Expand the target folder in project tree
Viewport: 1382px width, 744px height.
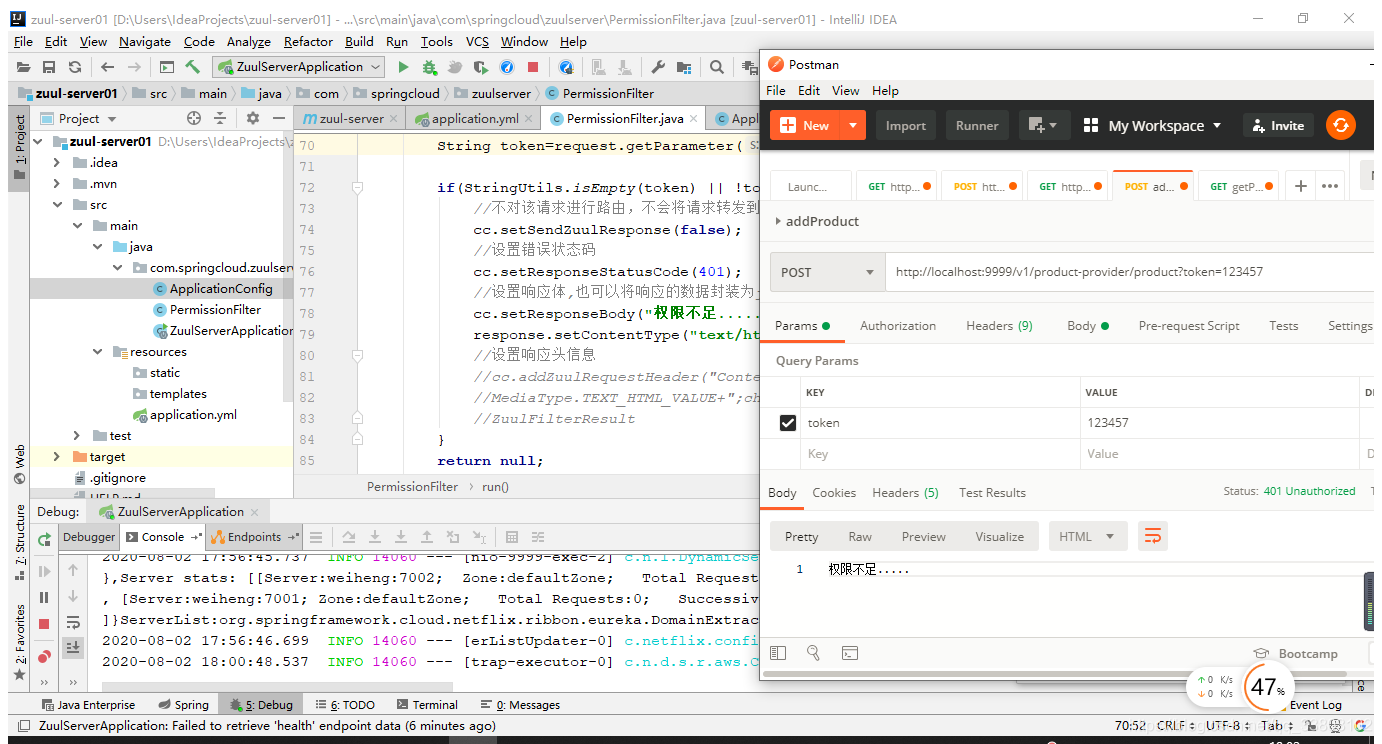point(56,456)
